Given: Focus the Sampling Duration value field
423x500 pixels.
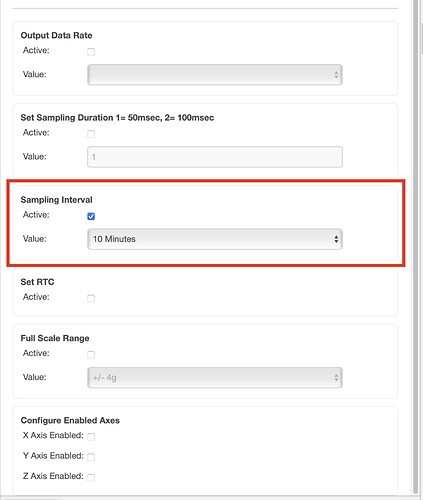Looking at the screenshot, I should [215, 157].
